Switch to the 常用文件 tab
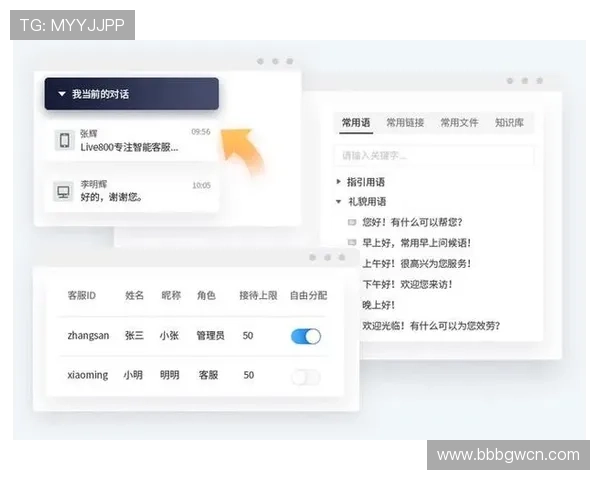The image size is (600, 480). coord(459,122)
